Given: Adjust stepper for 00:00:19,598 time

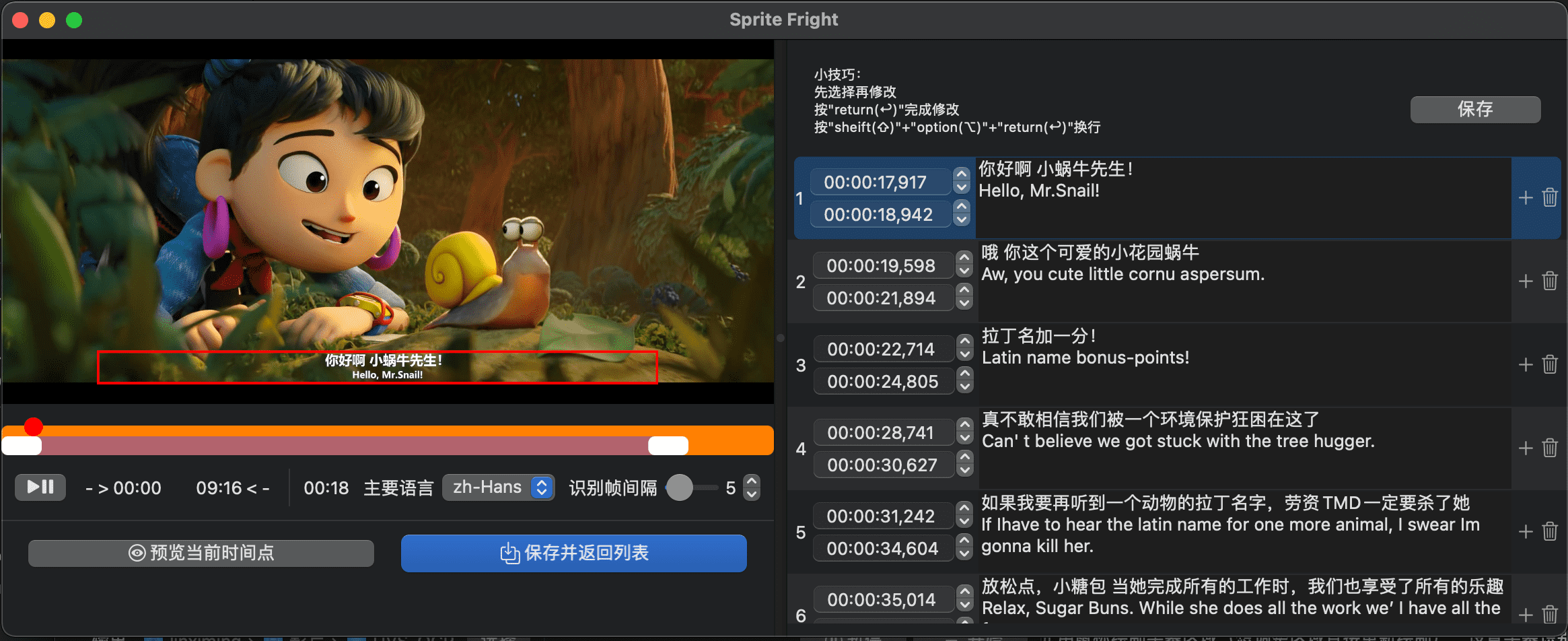Looking at the screenshot, I should 964,265.
